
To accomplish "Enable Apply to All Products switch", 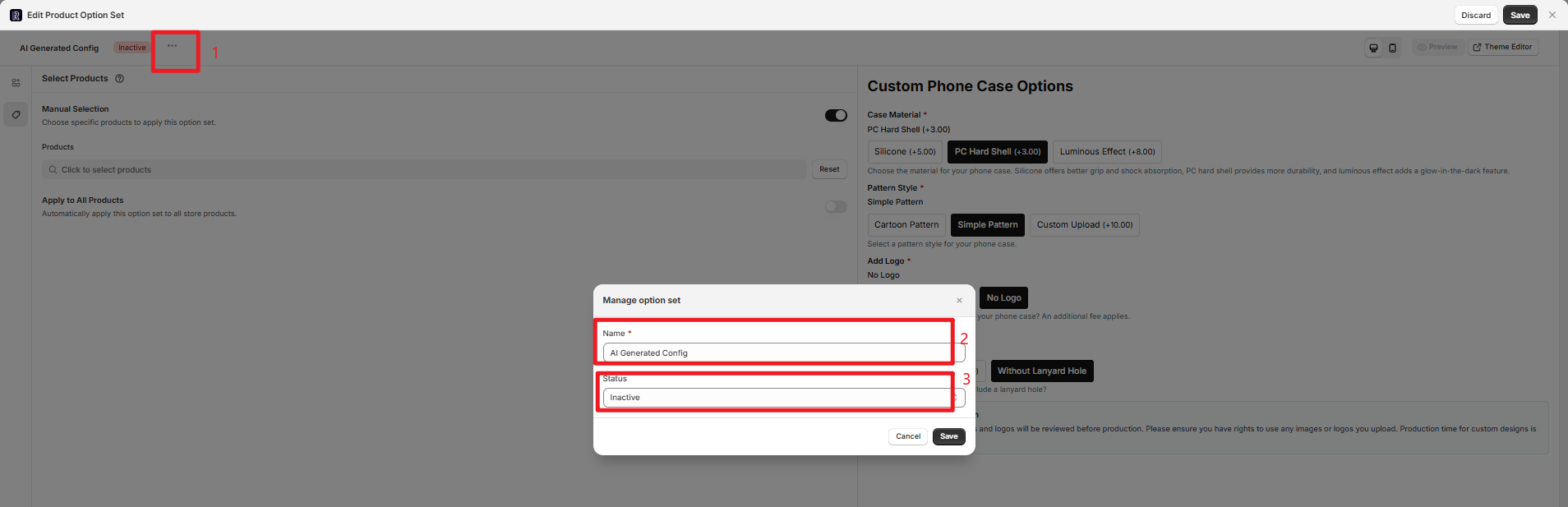I will pos(835,207).
